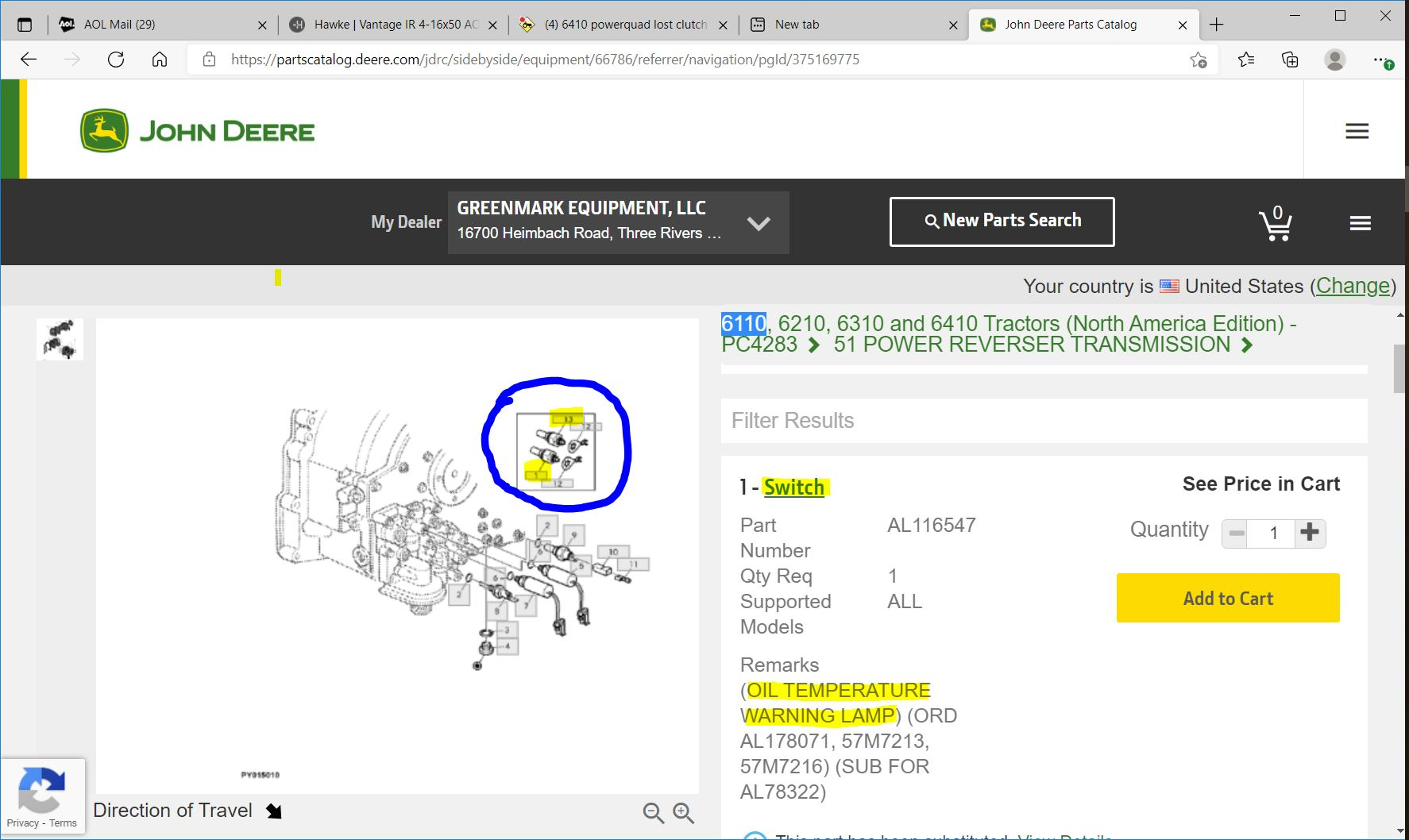Add the switch to cart
This screenshot has height=840, width=1409.
coord(1228,598)
